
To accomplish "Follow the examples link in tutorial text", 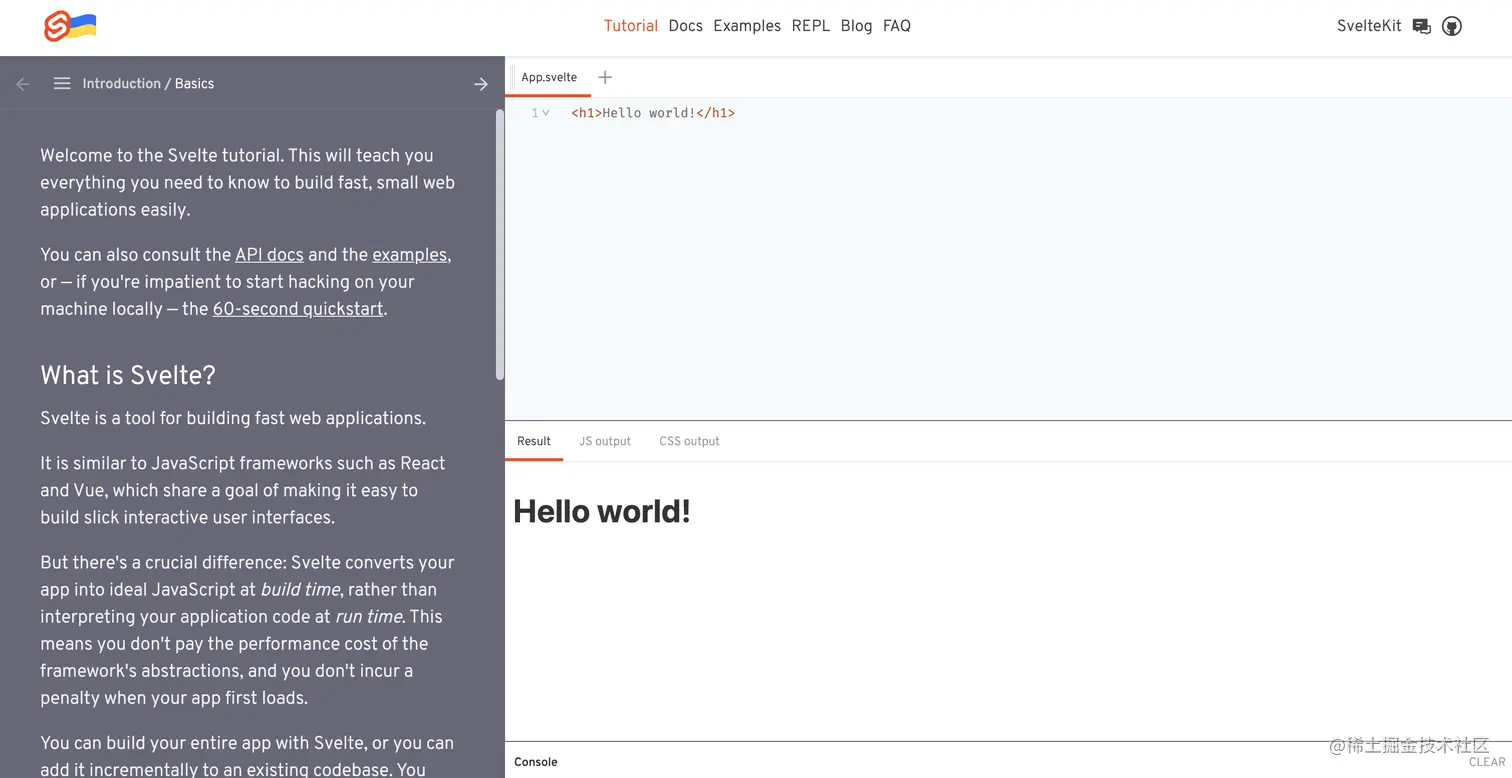I will (x=410, y=255).
